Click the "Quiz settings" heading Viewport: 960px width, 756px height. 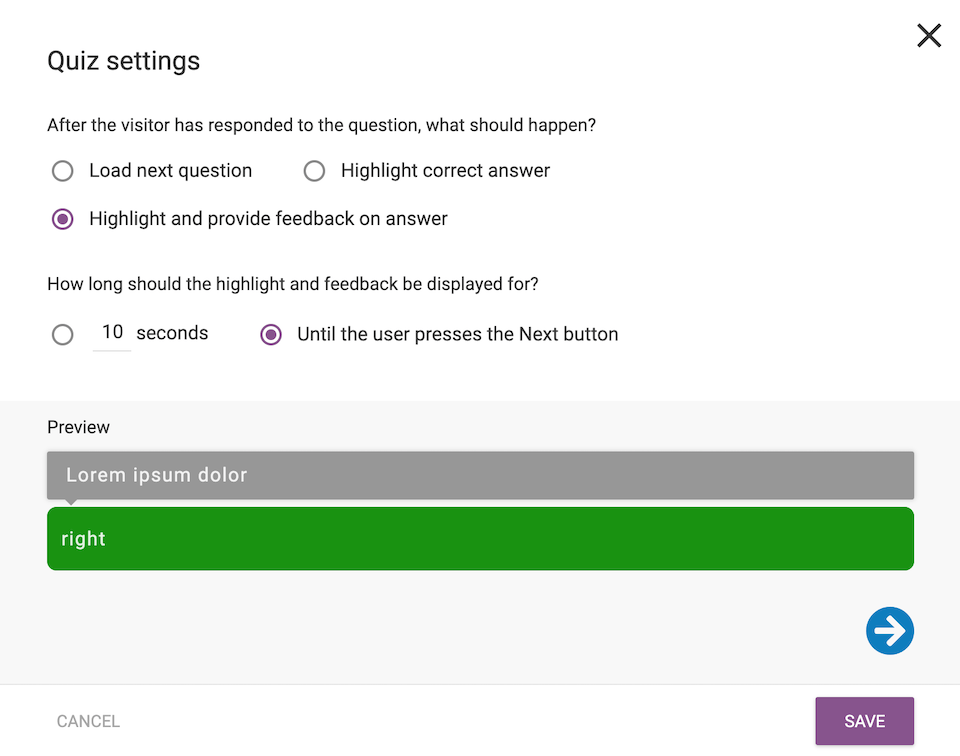point(124,61)
